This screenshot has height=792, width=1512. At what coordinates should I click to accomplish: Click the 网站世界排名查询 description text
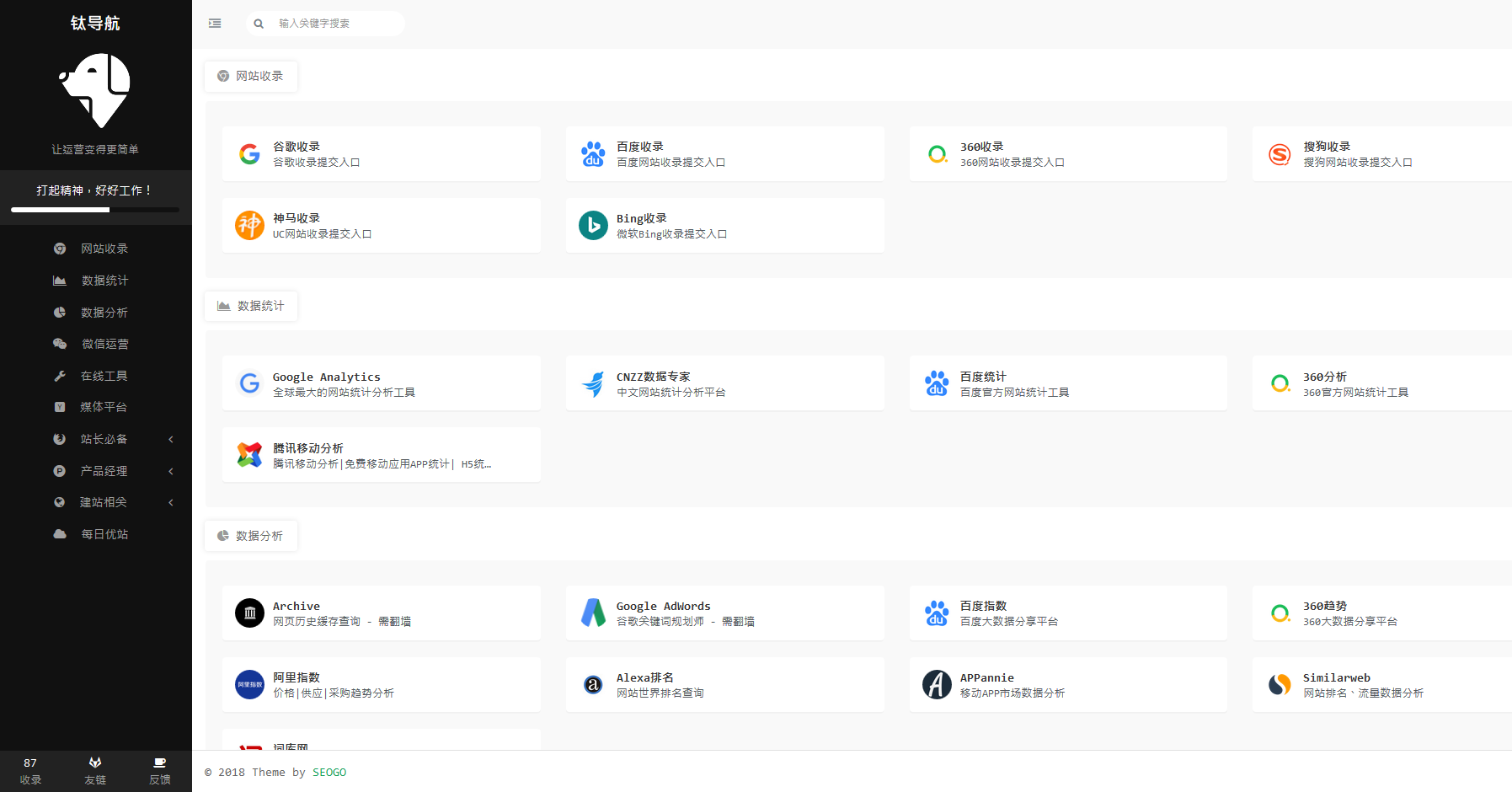660,693
